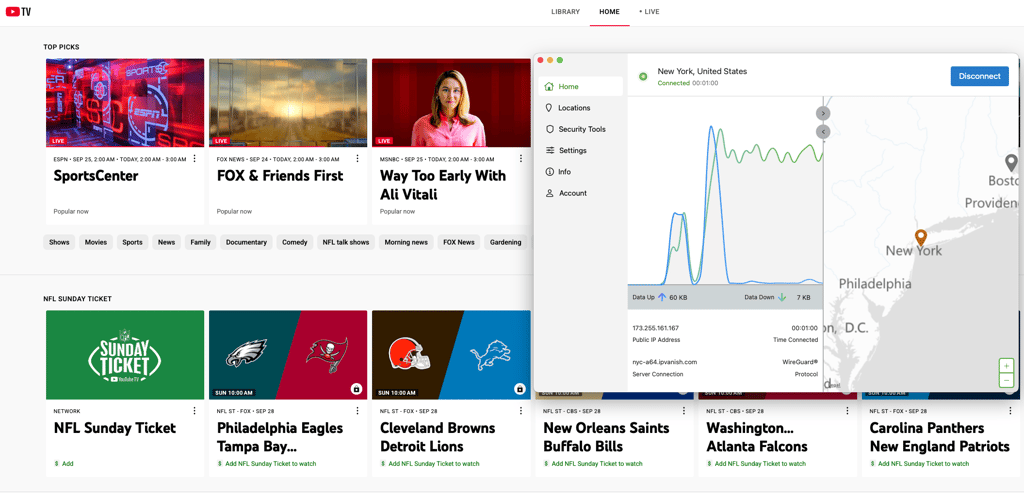This screenshot has height=493, width=1024.
Task: Open FOX & Friends First thumbnail
Action: point(288,103)
